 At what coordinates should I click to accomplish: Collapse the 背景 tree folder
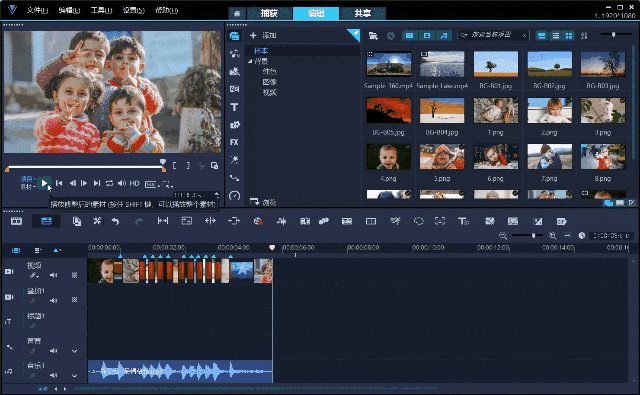point(250,61)
